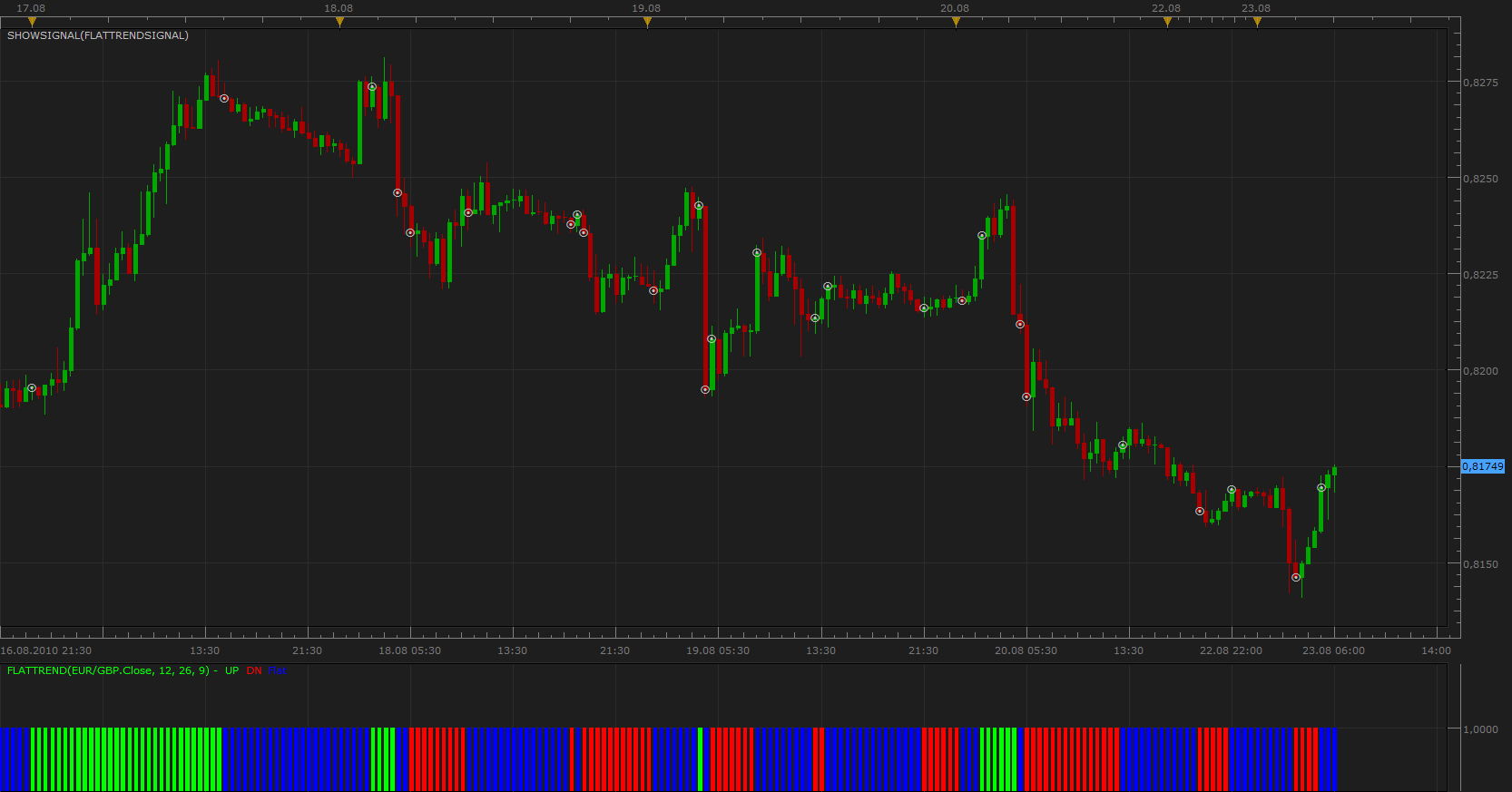
Task: Click the 20.08 05:30 time label
Action: (x=1026, y=650)
